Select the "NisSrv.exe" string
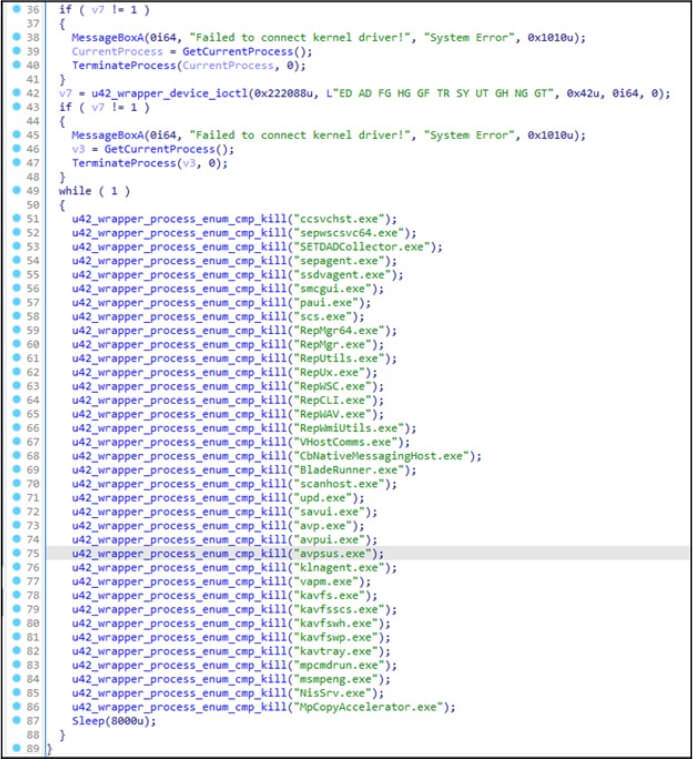Viewport: 693px width, 759px height. tap(332, 693)
